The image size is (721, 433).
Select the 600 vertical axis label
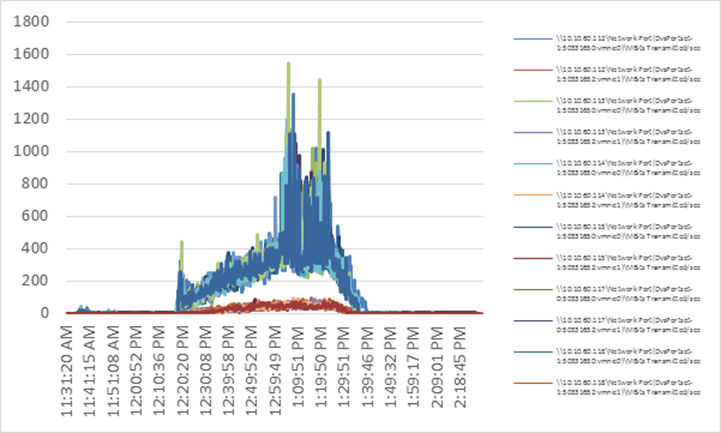coord(35,216)
